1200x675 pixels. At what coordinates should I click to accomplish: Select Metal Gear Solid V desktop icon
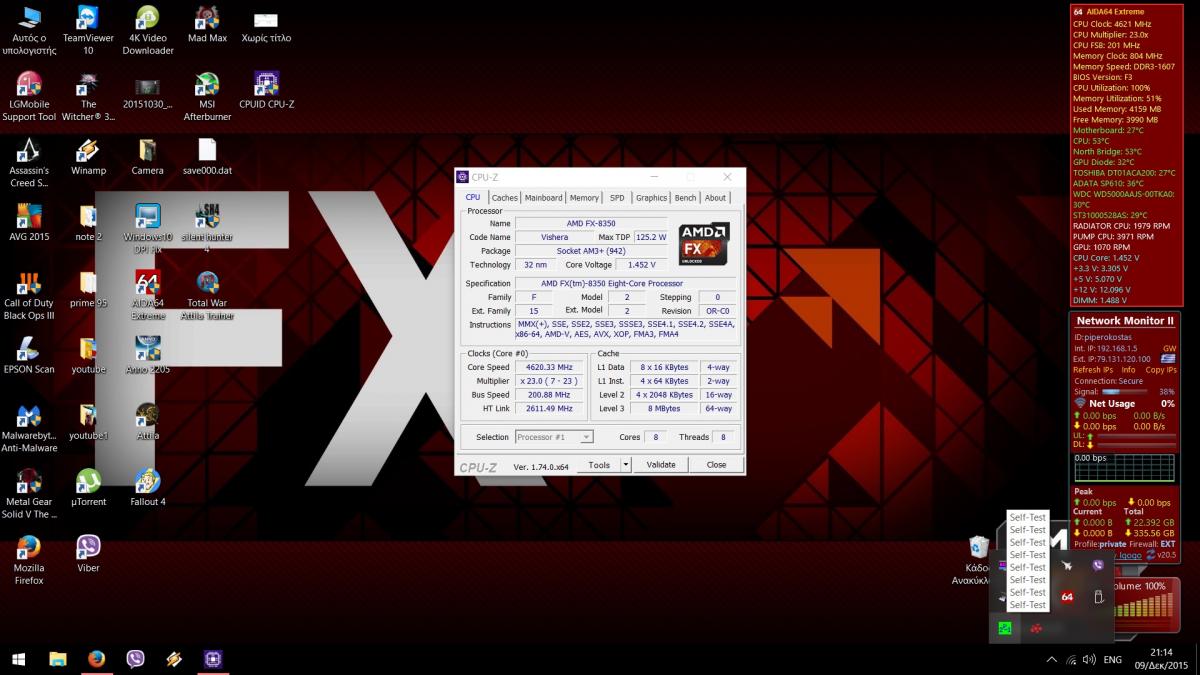click(x=29, y=492)
